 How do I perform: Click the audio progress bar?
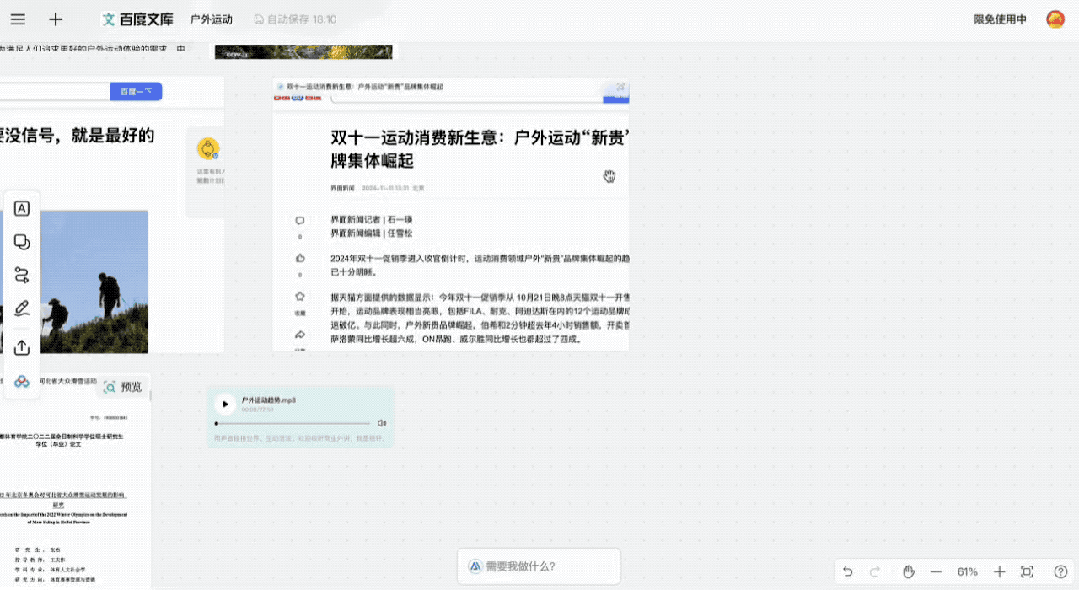point(293,423)
